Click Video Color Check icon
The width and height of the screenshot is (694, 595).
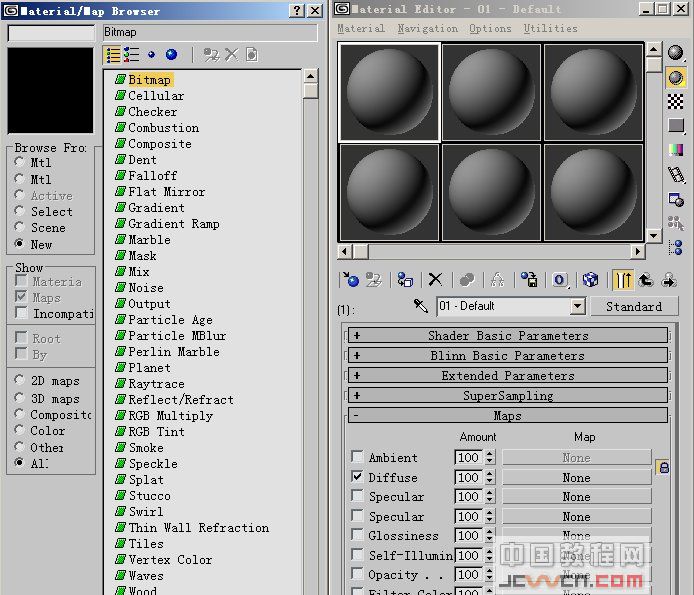click(x=675, y=150)
